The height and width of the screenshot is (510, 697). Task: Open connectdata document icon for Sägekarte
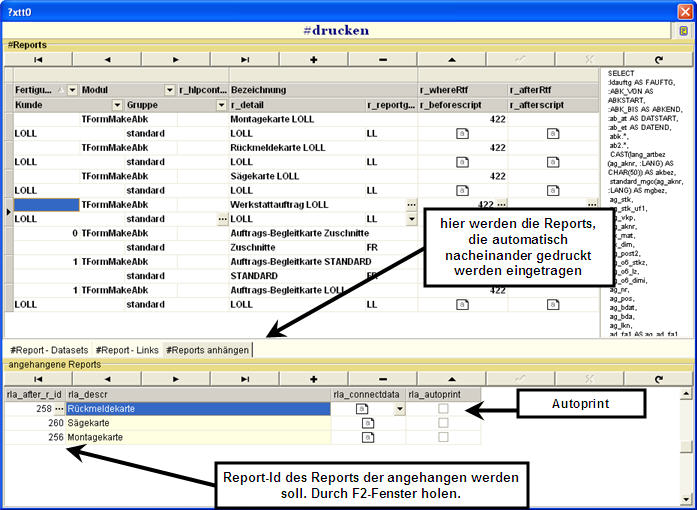point(367,423)
